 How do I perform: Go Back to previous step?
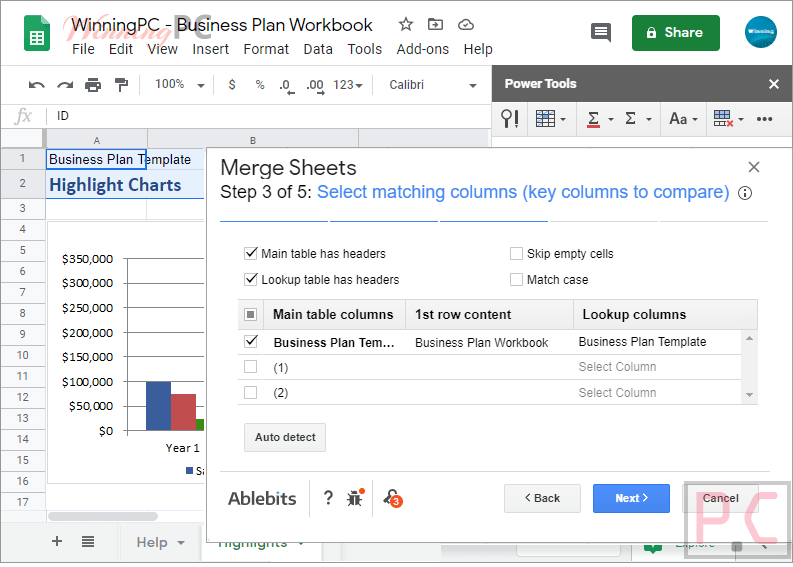pyautogui.click(x=542, y=498)
